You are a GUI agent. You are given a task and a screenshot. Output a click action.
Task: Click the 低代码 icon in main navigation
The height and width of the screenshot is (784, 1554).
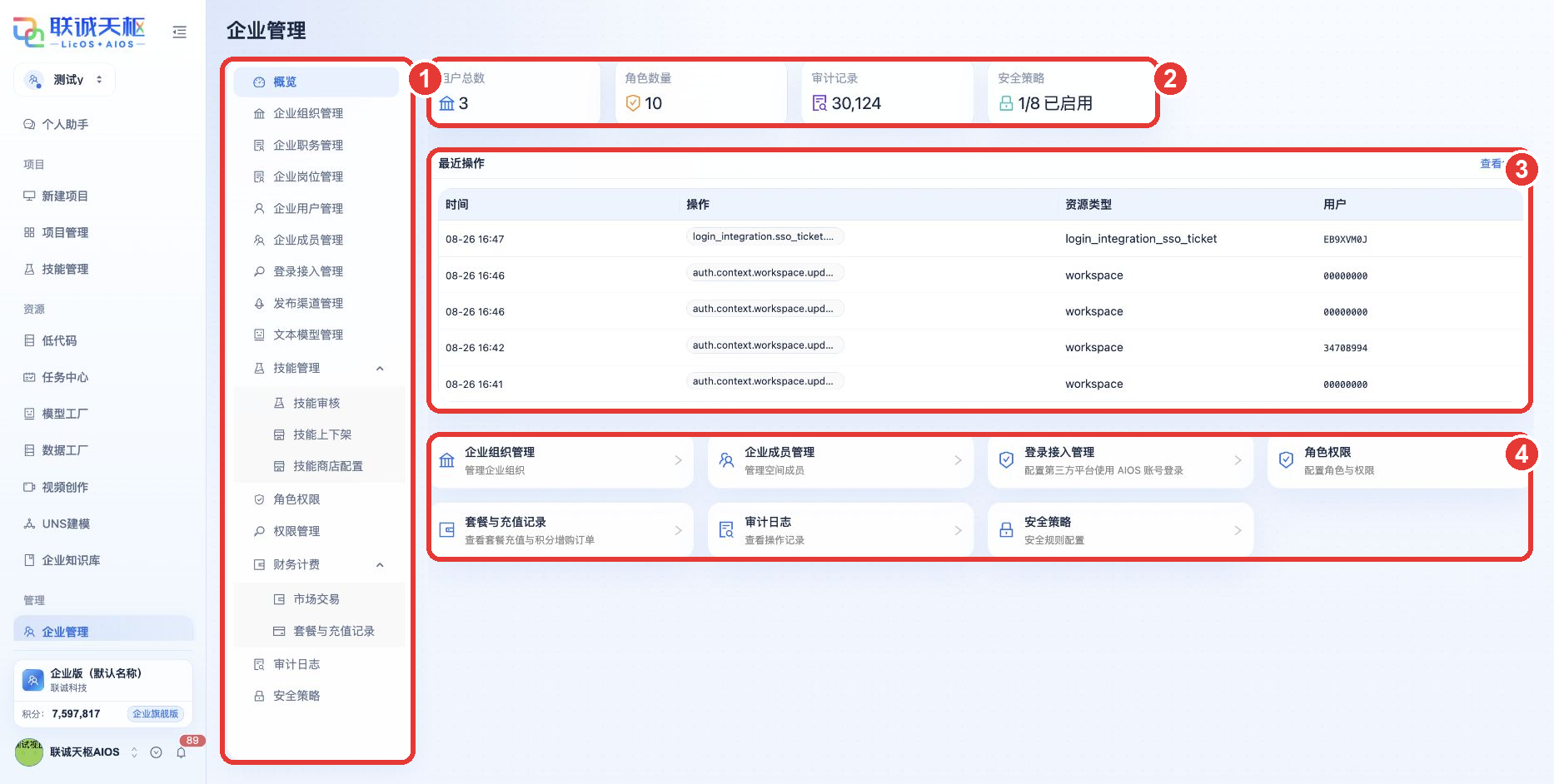coord(29,341)
